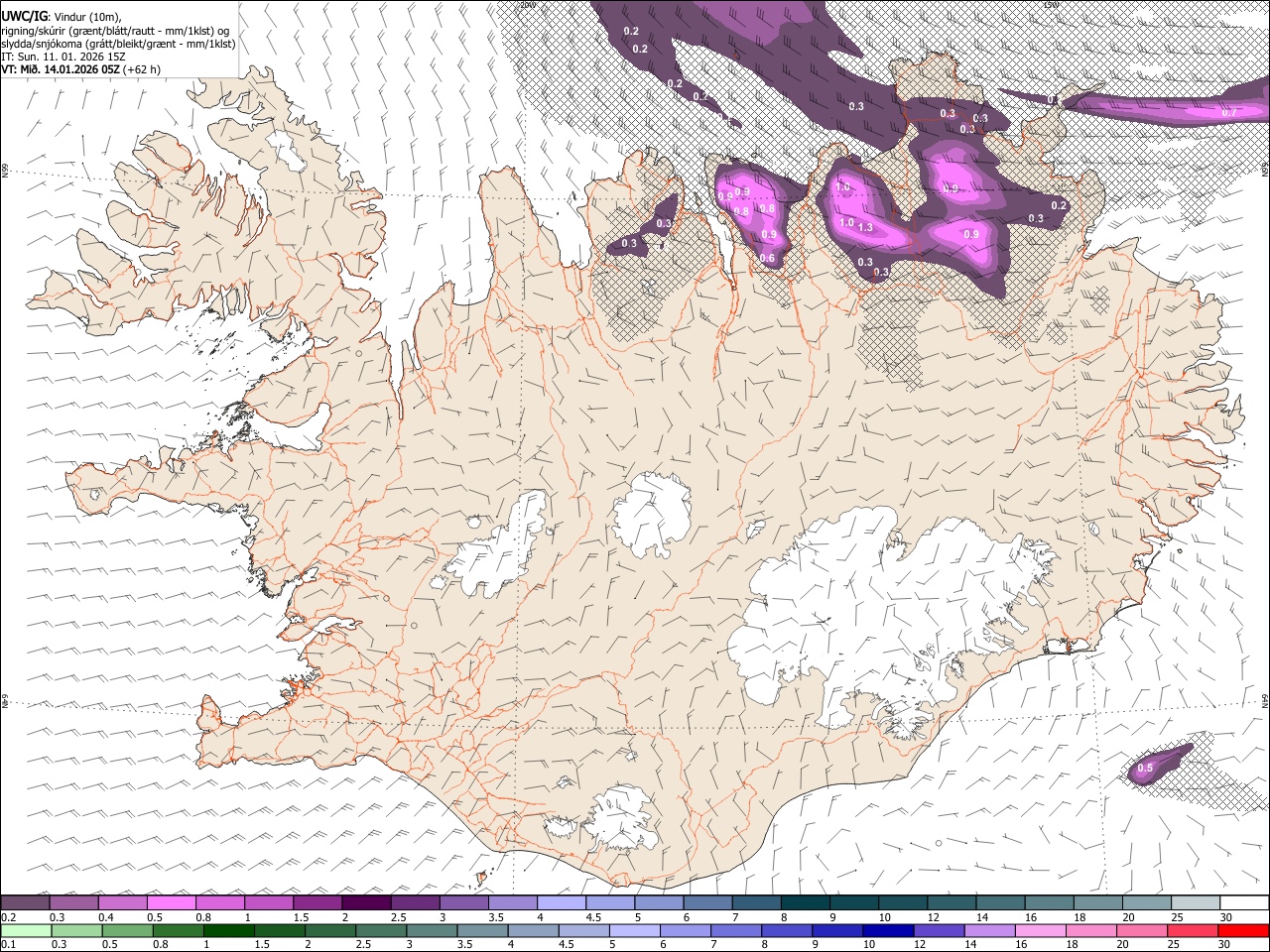The height and width of the screenshot is (952, 1270).
Task: Select the Vindur (10m) header text
Action: click(x=88, y=16)
